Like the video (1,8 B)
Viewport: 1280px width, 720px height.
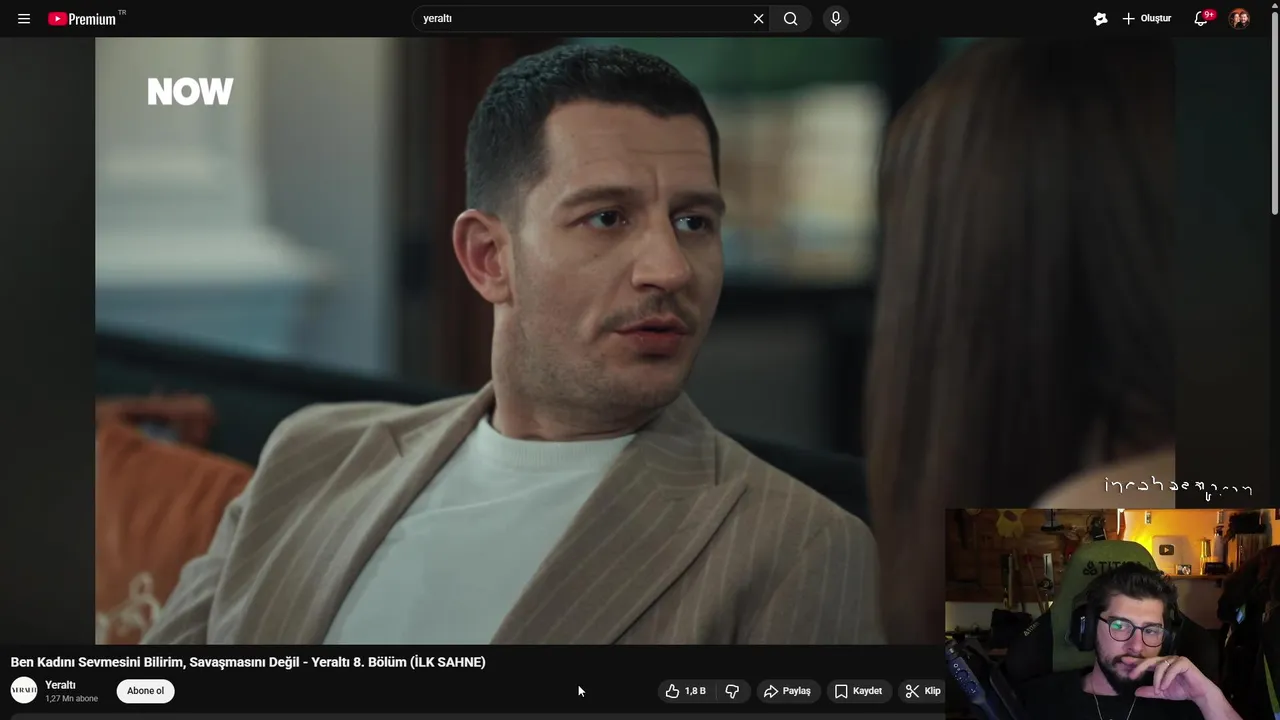coord(686,691)
